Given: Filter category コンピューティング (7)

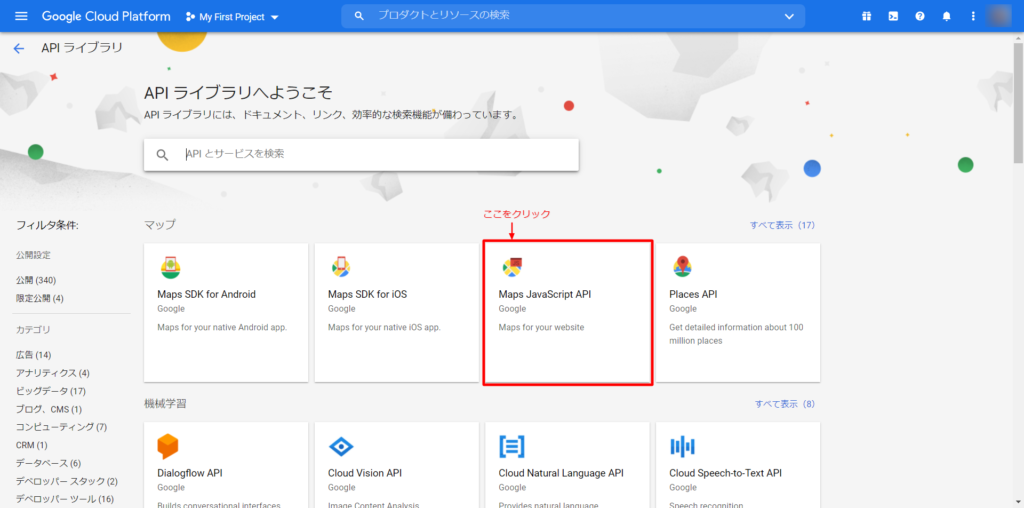Looking at the screenshot, I should (61, 427).
